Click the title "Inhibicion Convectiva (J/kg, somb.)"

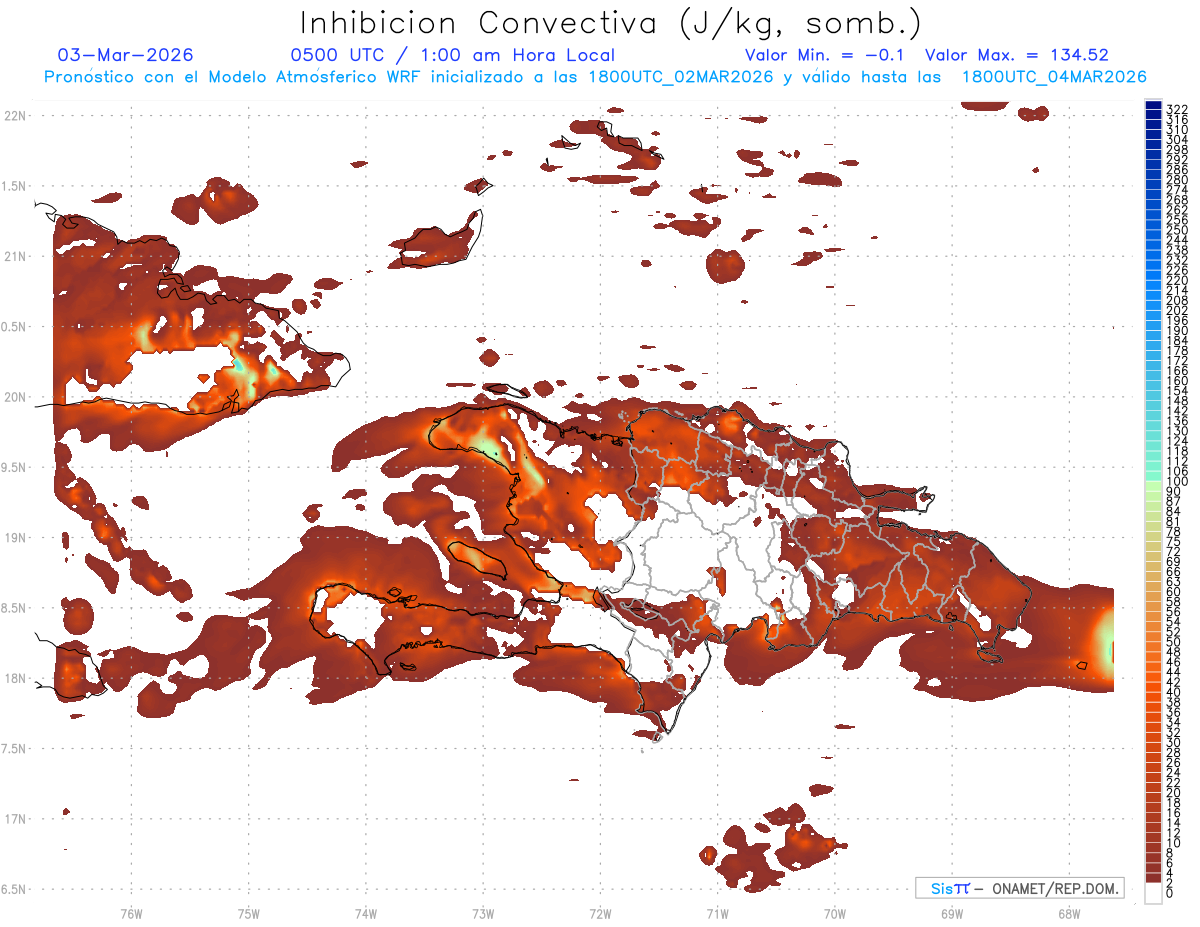point(611,23)
